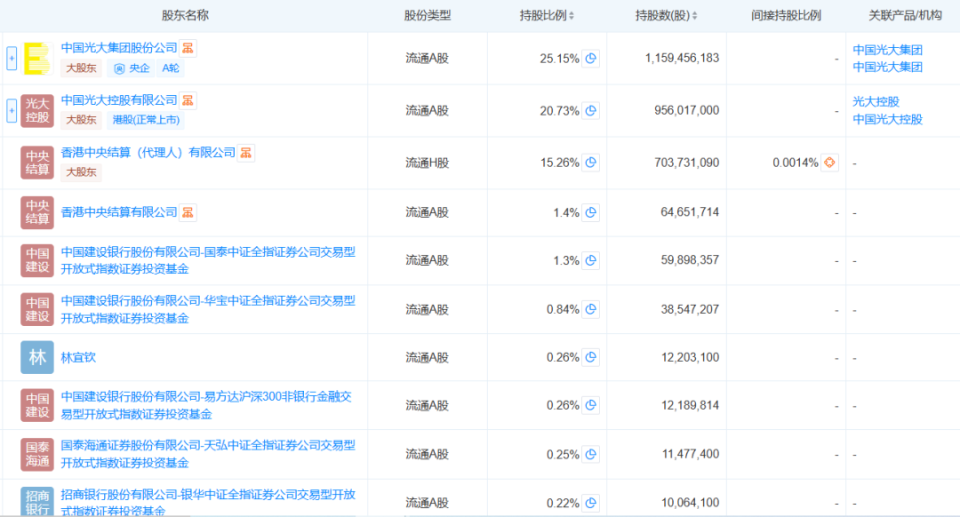The width and height of the screenshot is (960, 517).
Task: Click 中国建设 avatar in 1.3% row
Action: (x=37, y=260)
